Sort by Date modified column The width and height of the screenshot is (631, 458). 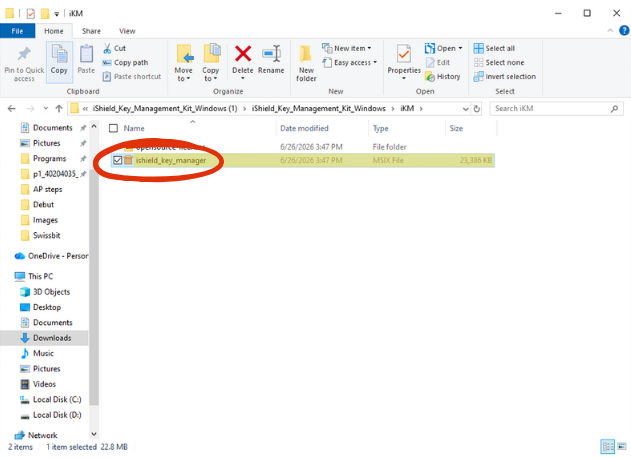coord(304,128)
